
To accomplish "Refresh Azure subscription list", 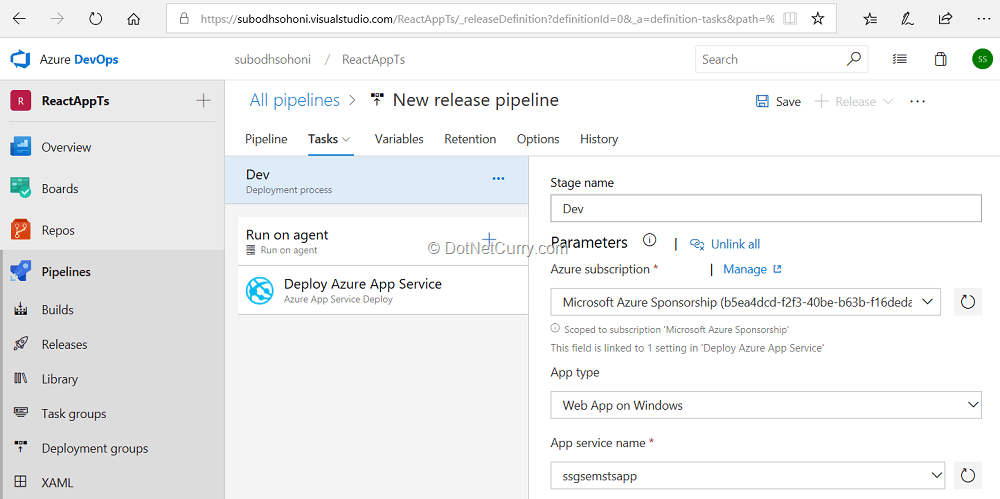I will click(967, 302).
